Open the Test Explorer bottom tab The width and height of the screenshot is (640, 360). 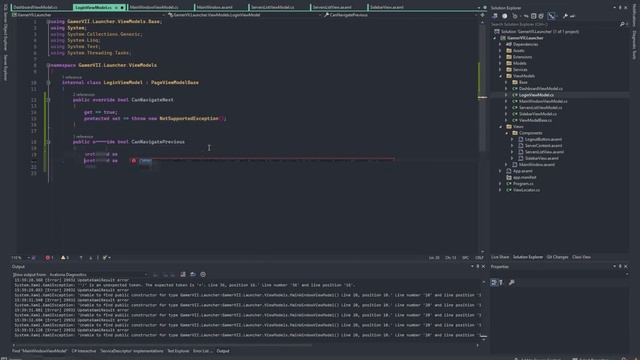(178, 351)
